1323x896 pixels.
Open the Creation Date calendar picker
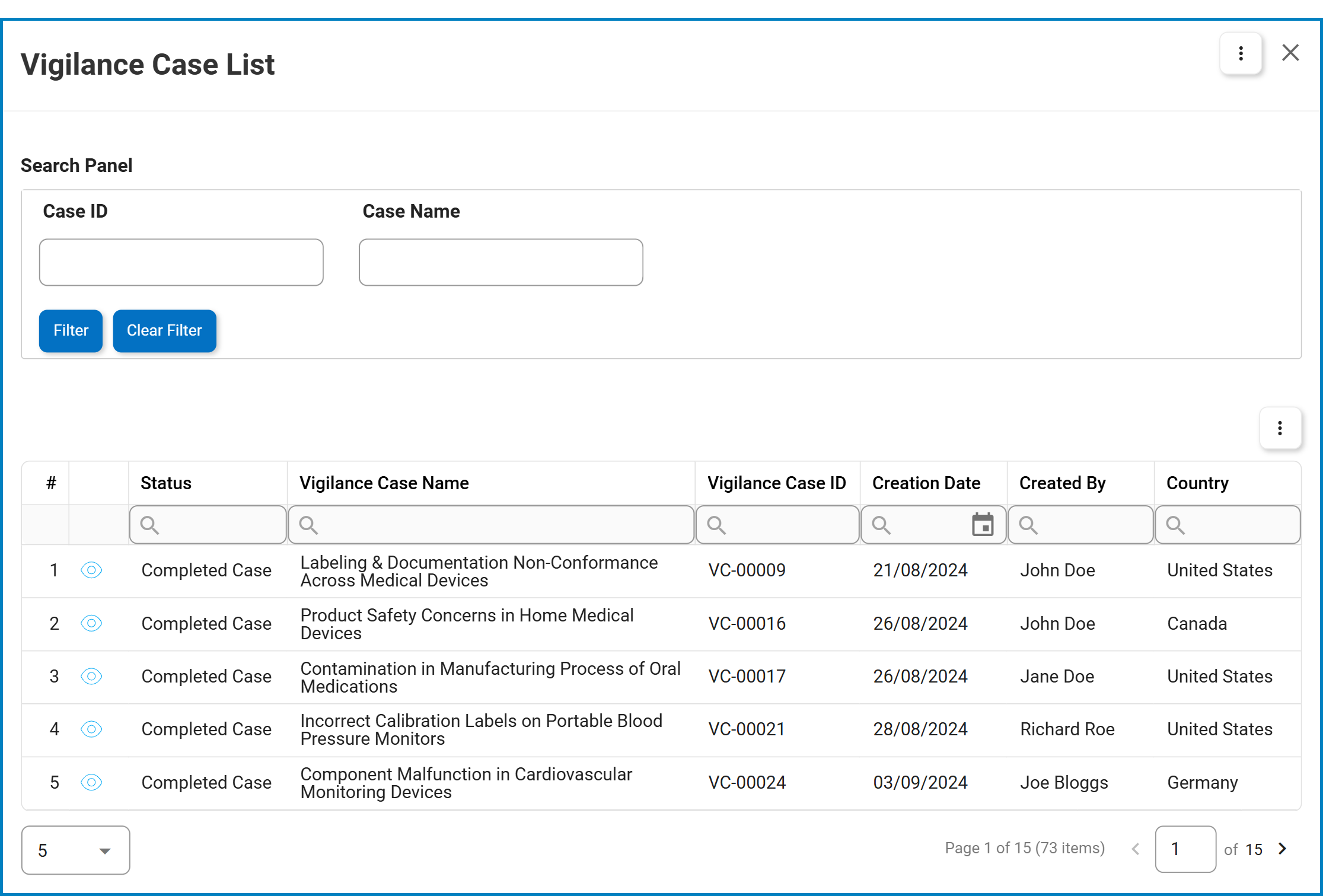point(983,525)
